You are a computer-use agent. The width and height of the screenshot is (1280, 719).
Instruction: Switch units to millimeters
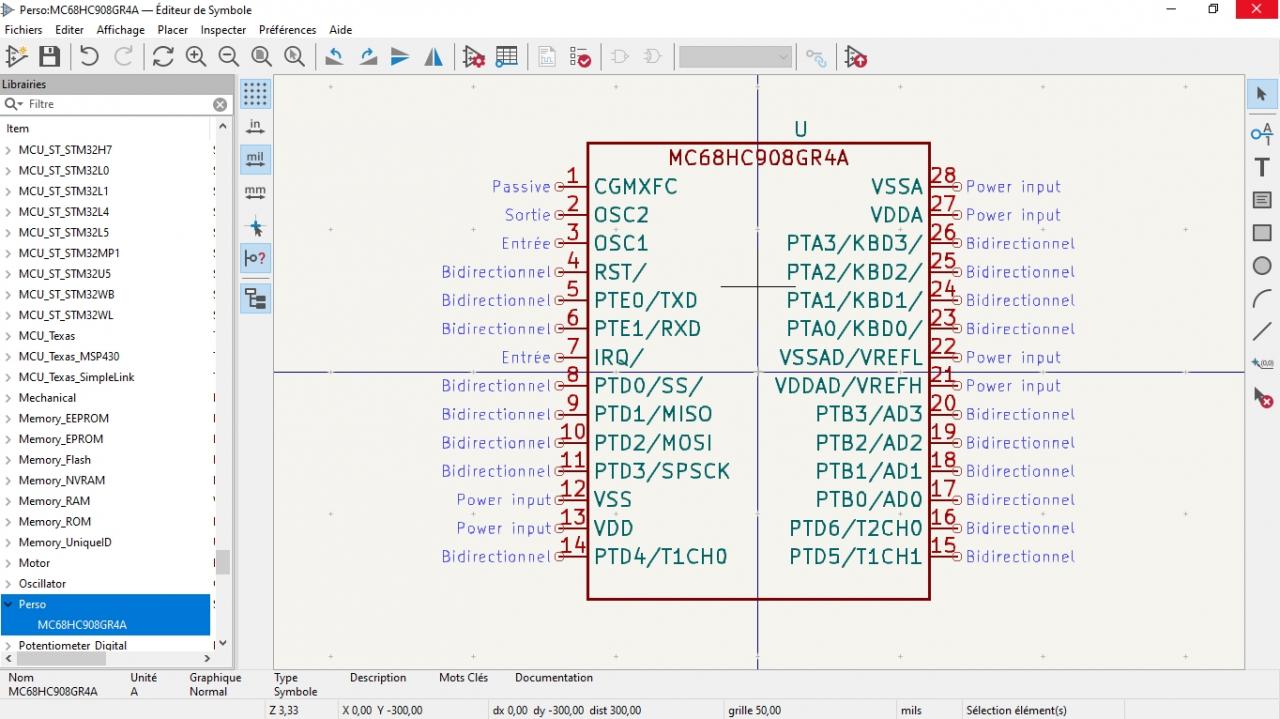[x=255, y=192]
